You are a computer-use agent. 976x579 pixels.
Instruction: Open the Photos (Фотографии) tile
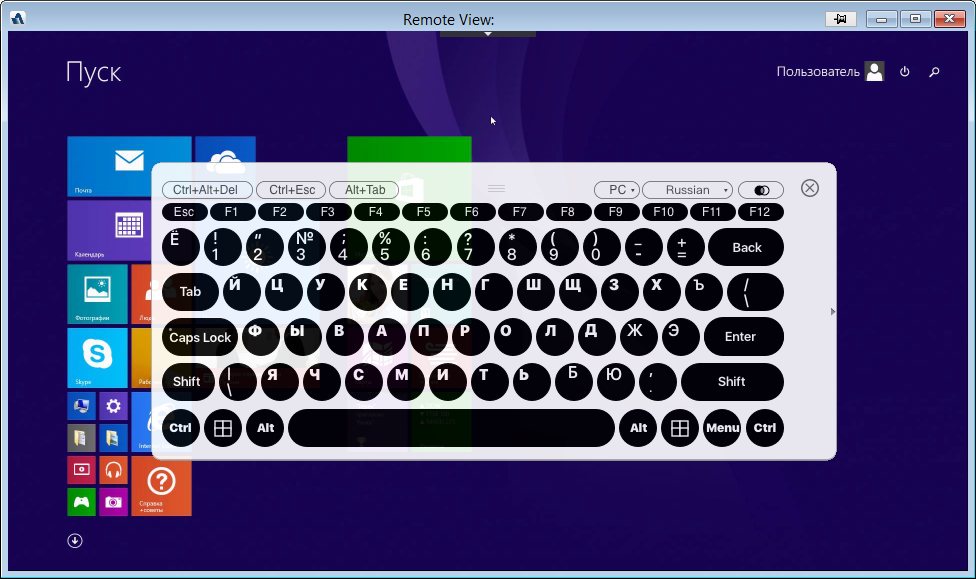97,294
